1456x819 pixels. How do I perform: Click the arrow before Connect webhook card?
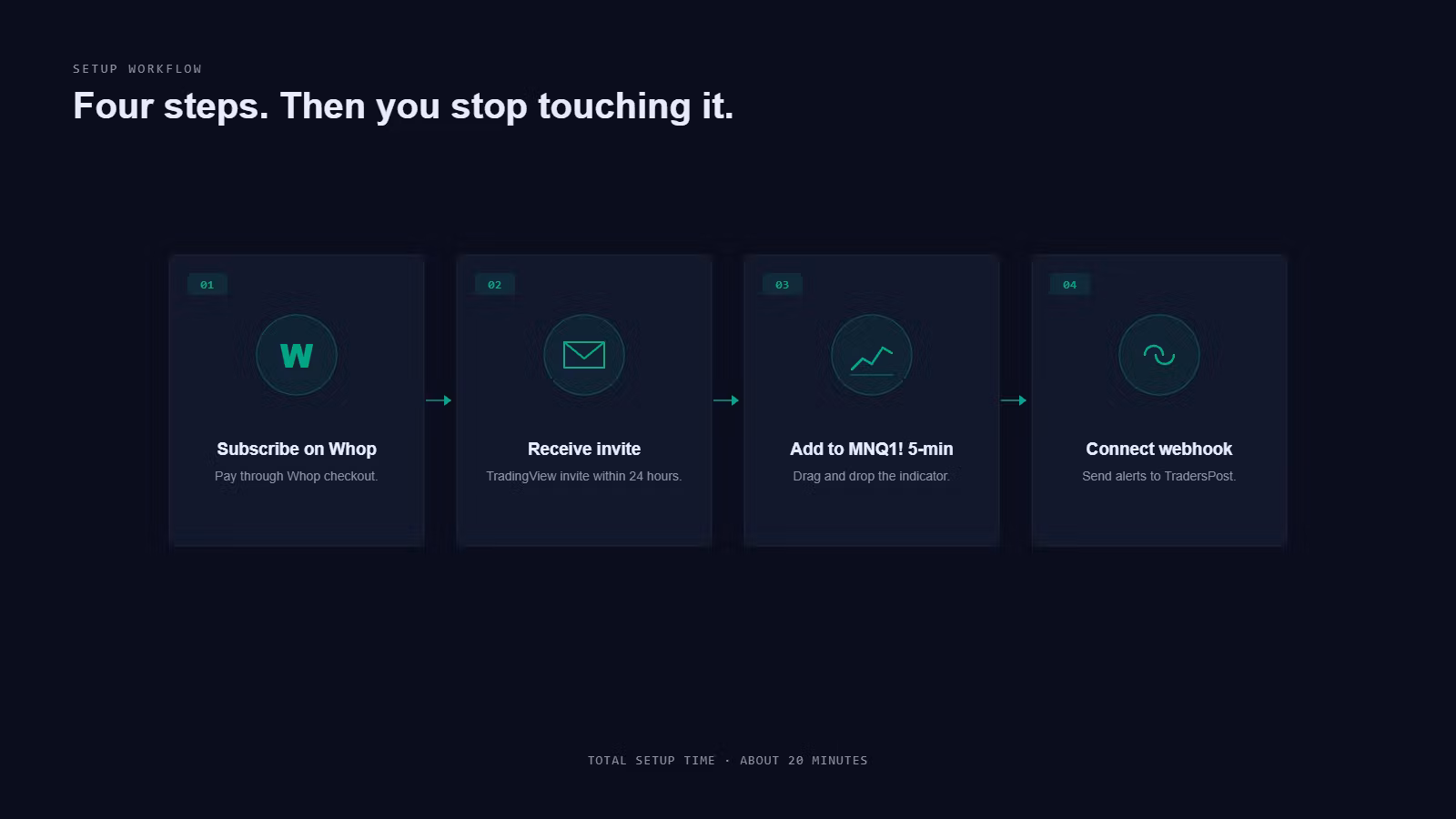1014,400
